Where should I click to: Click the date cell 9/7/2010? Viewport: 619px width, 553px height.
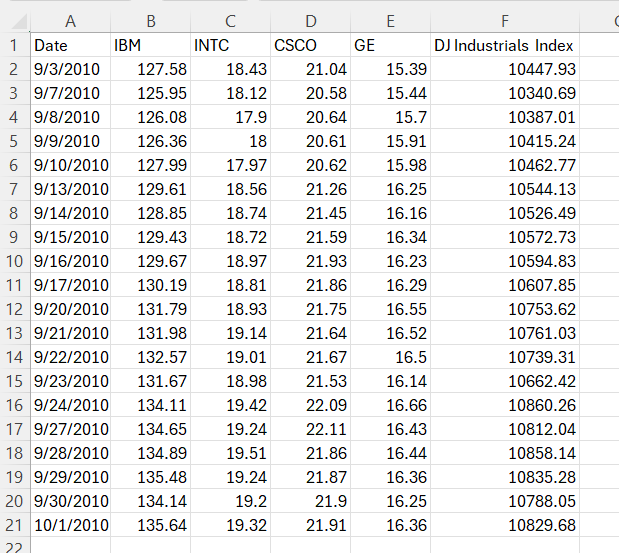pos(71,93)
